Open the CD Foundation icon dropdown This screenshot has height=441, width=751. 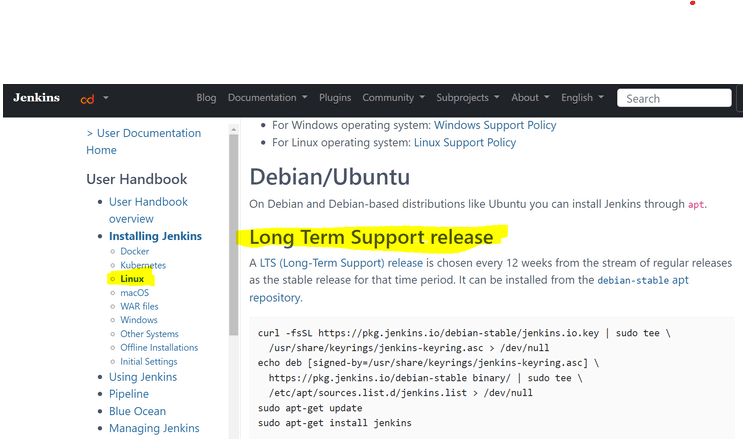coord(94,99)
